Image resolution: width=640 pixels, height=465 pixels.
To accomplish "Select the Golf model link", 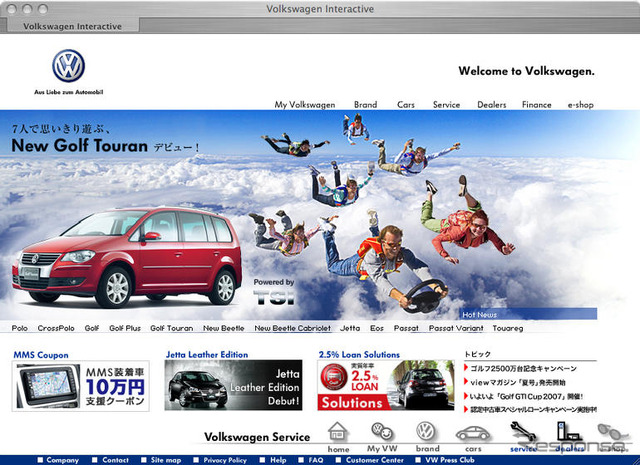I will 92,328.
